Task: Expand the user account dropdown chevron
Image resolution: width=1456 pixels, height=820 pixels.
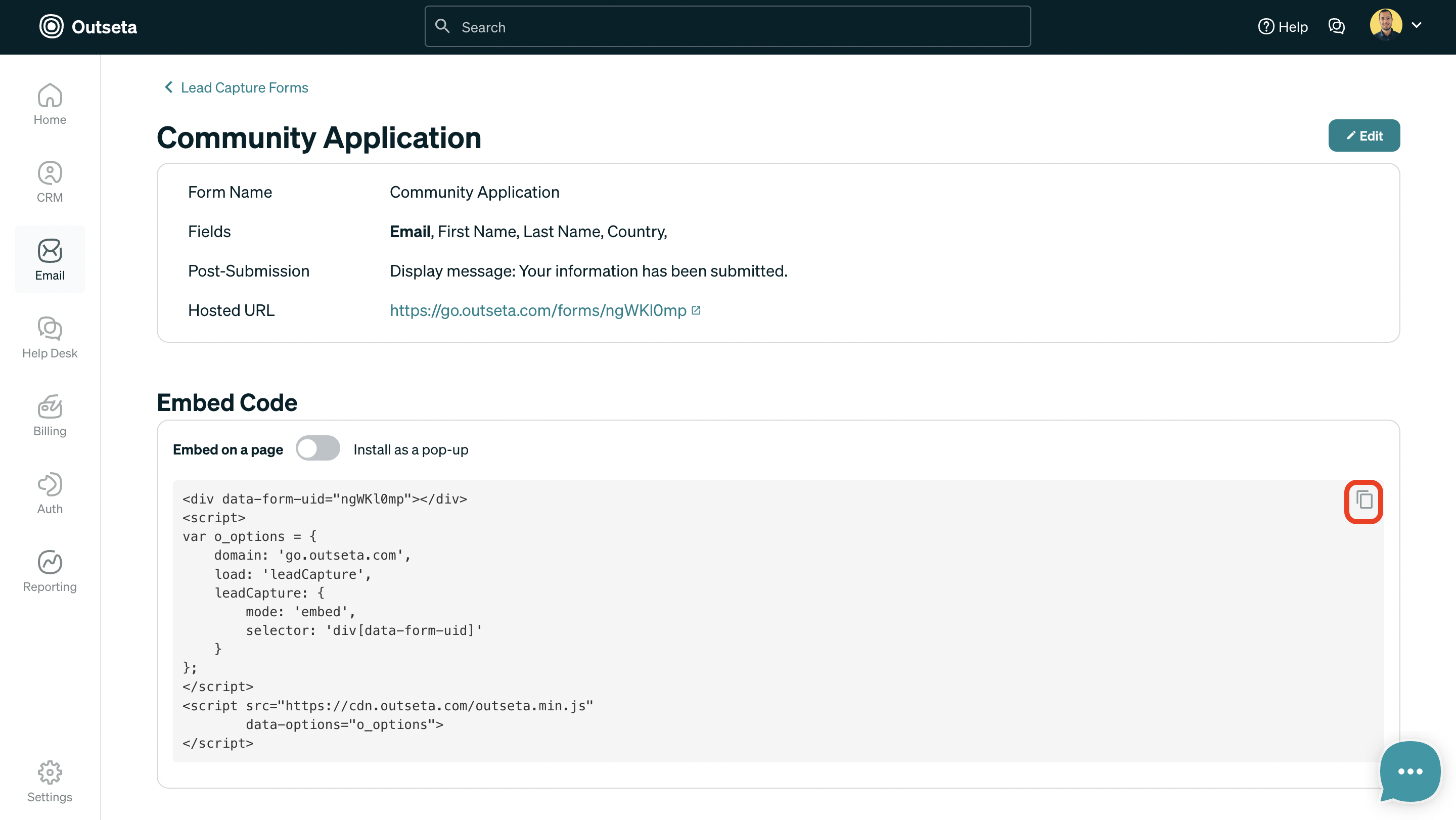Action: (x=1417, y=25)
